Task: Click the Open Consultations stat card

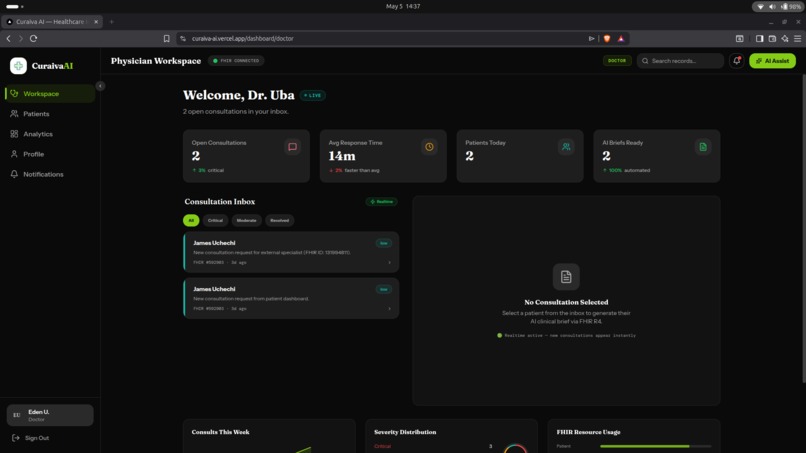Action: pos(246,156)
